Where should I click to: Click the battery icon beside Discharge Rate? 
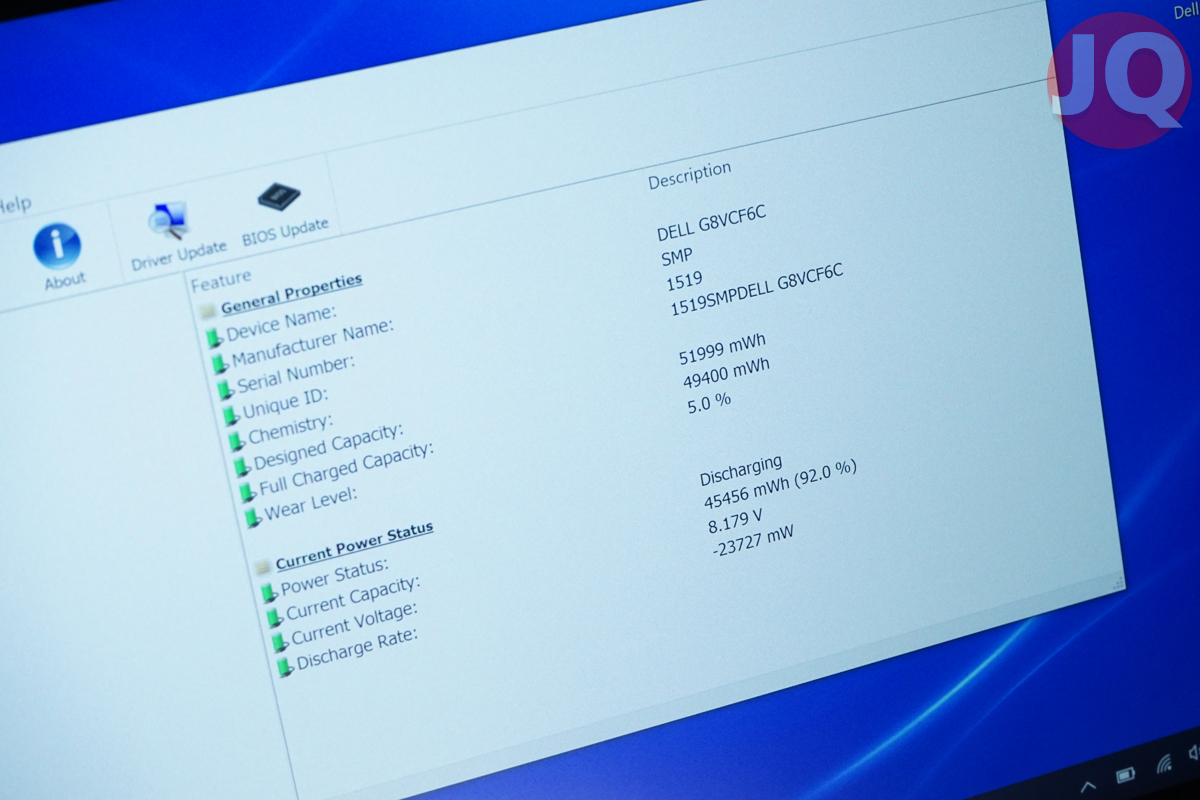pyautogui.click(x=285, y=666)
